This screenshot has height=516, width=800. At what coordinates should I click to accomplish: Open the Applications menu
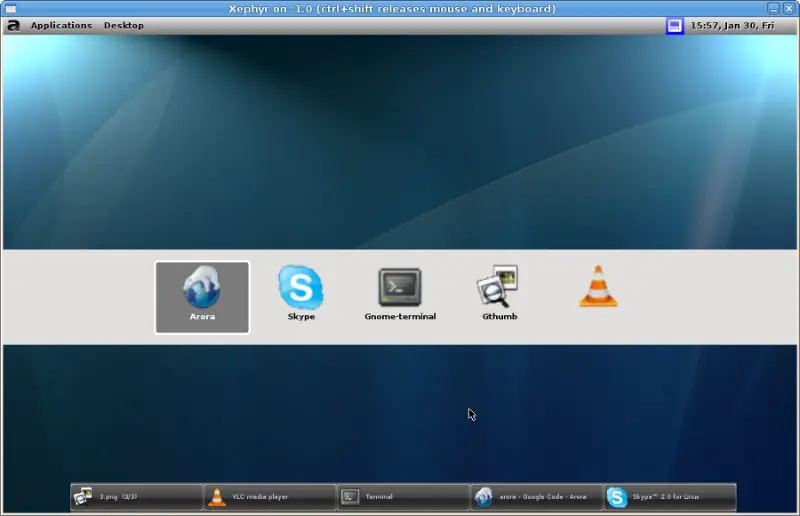coord(61,26)
